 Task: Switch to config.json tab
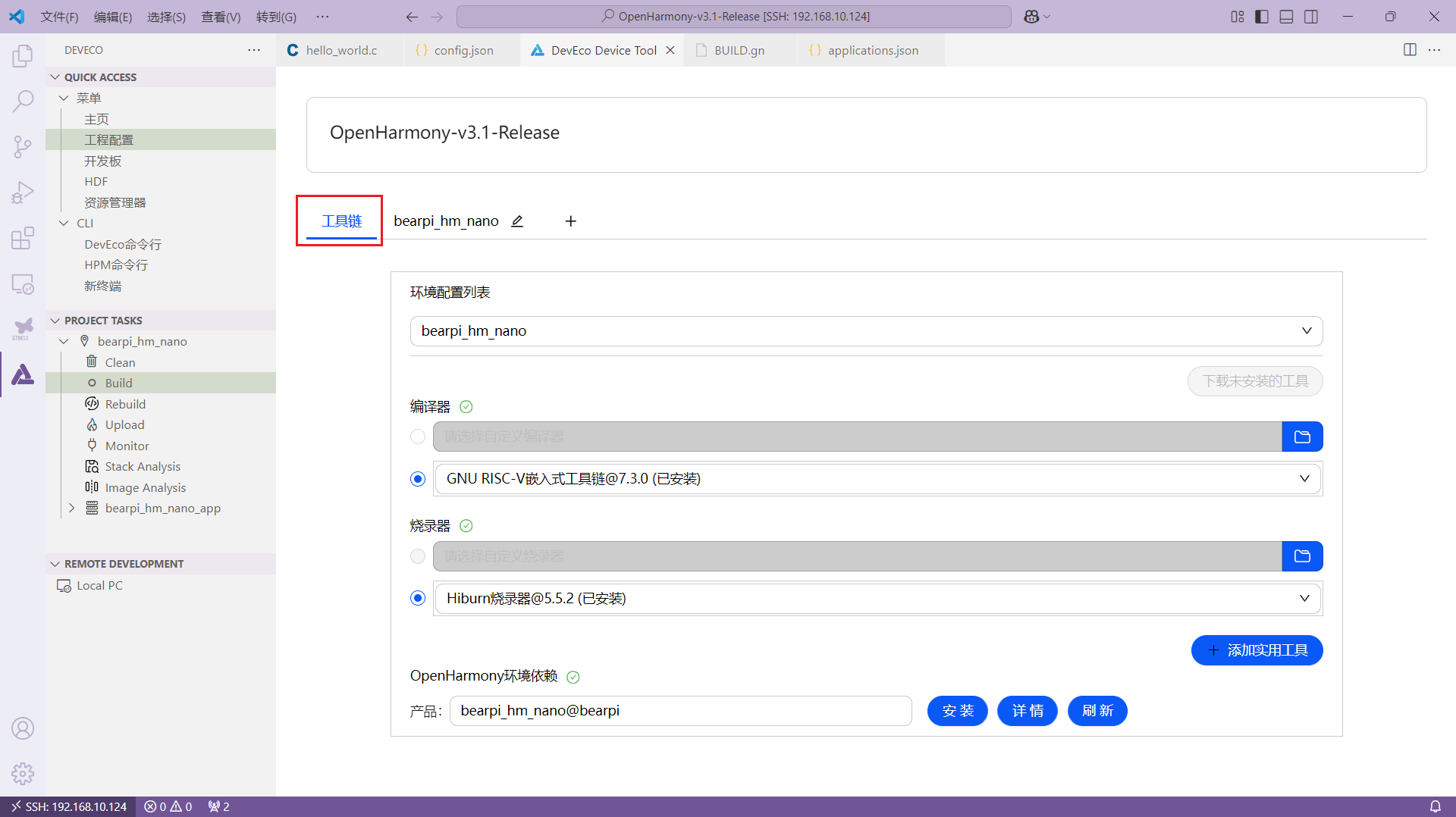[x=462, y=50]
